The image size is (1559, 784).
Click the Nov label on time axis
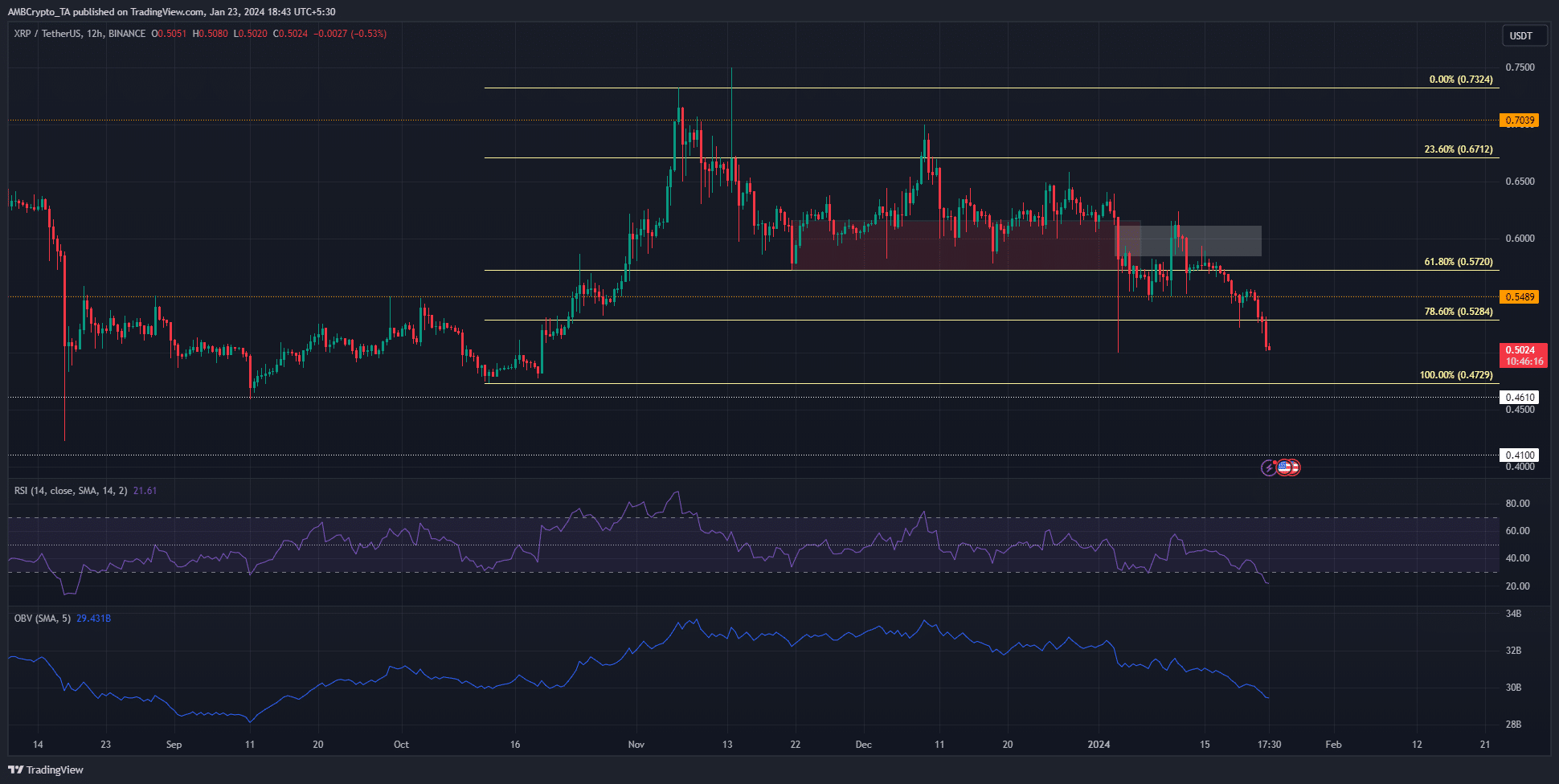tap(636, 745)
